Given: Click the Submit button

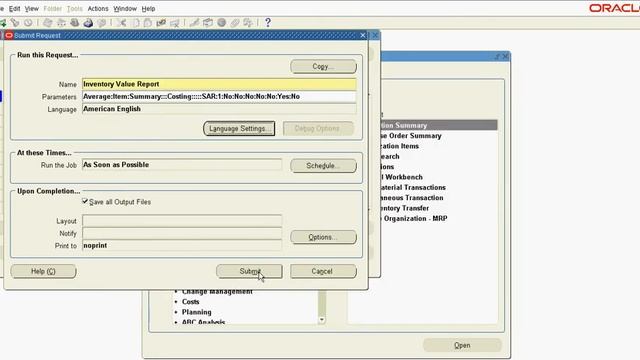Looking at the screenshot, I should 249,271.
